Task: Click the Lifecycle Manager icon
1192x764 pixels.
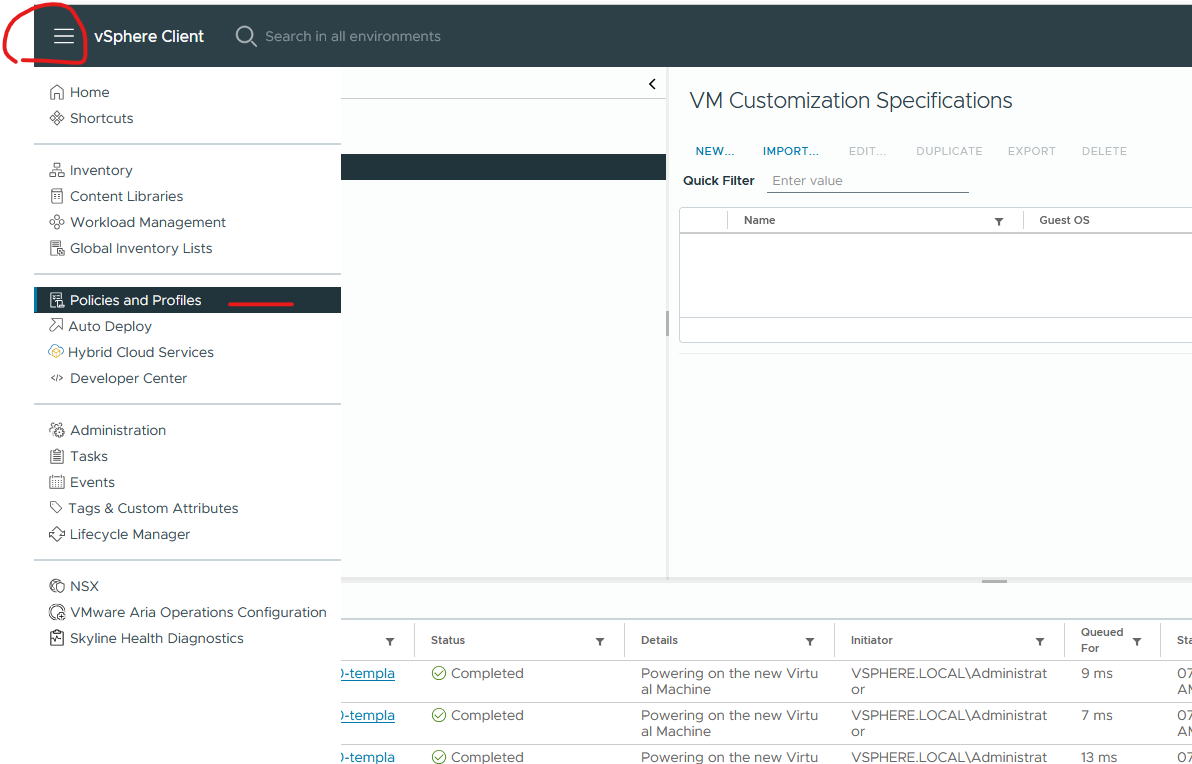Action: point(56,534)
